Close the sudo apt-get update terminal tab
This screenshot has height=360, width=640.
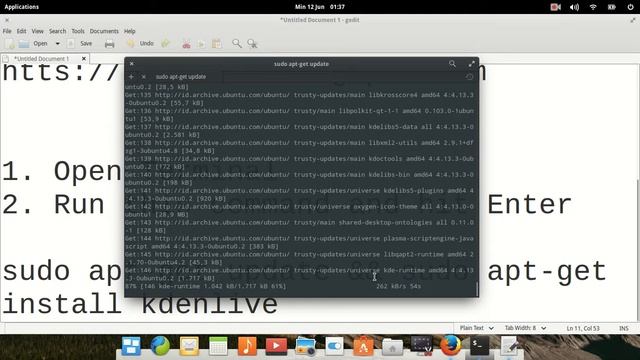click(x=144, y=77)
